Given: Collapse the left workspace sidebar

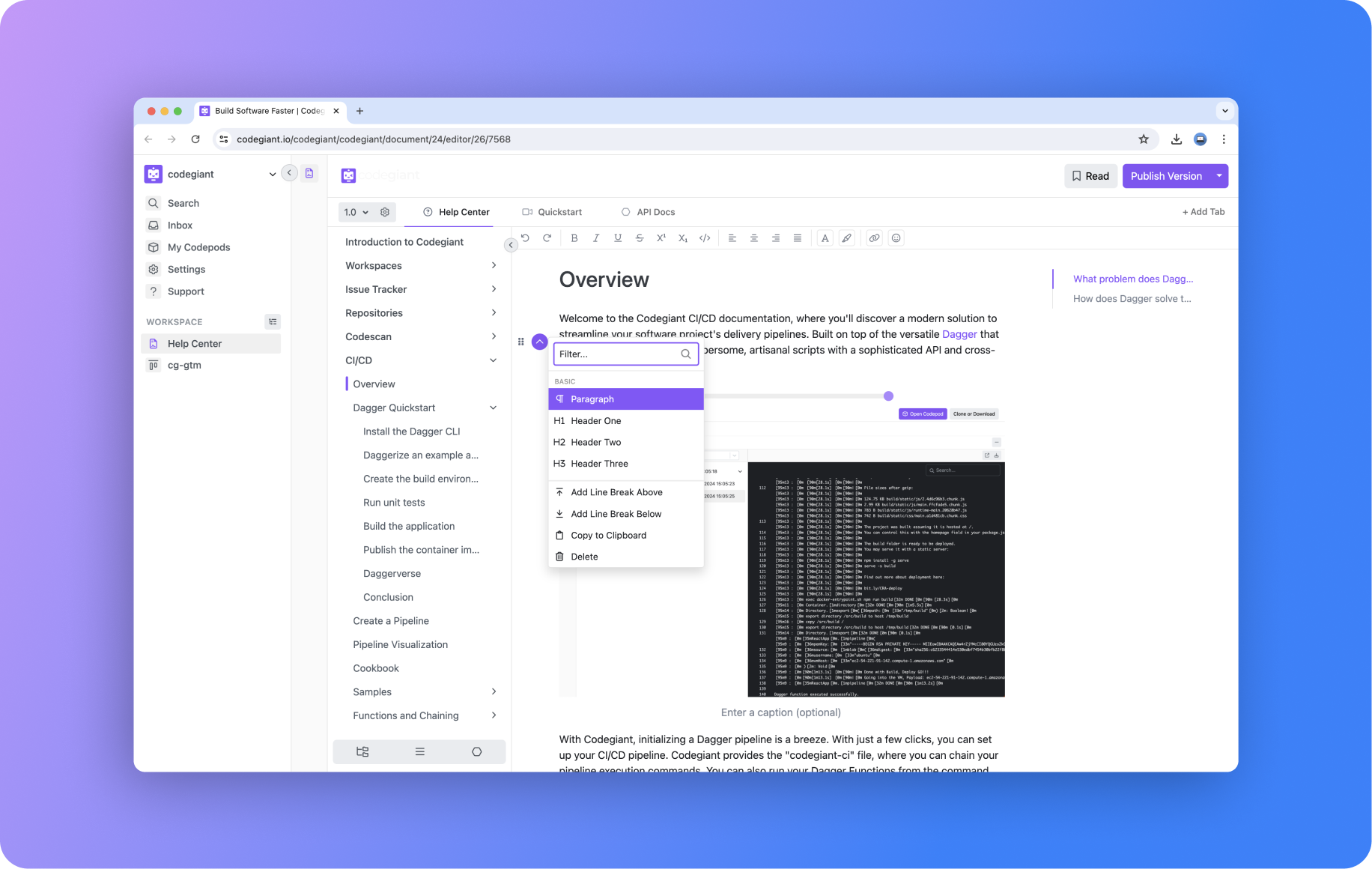Looking at the screenshot, I should 289,173.
